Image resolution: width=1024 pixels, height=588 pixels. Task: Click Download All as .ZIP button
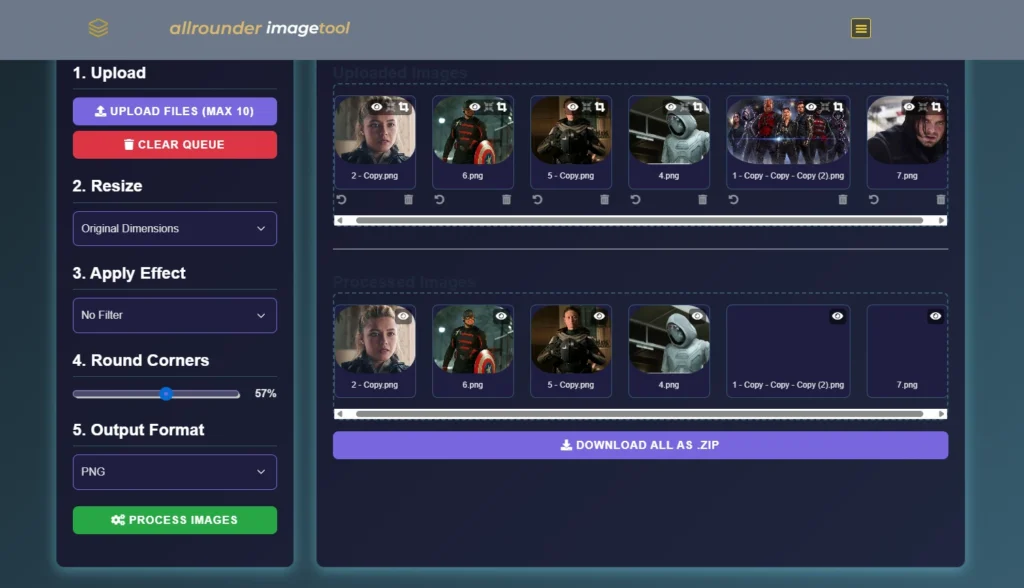pyautogui.click(x=640, y=445)
